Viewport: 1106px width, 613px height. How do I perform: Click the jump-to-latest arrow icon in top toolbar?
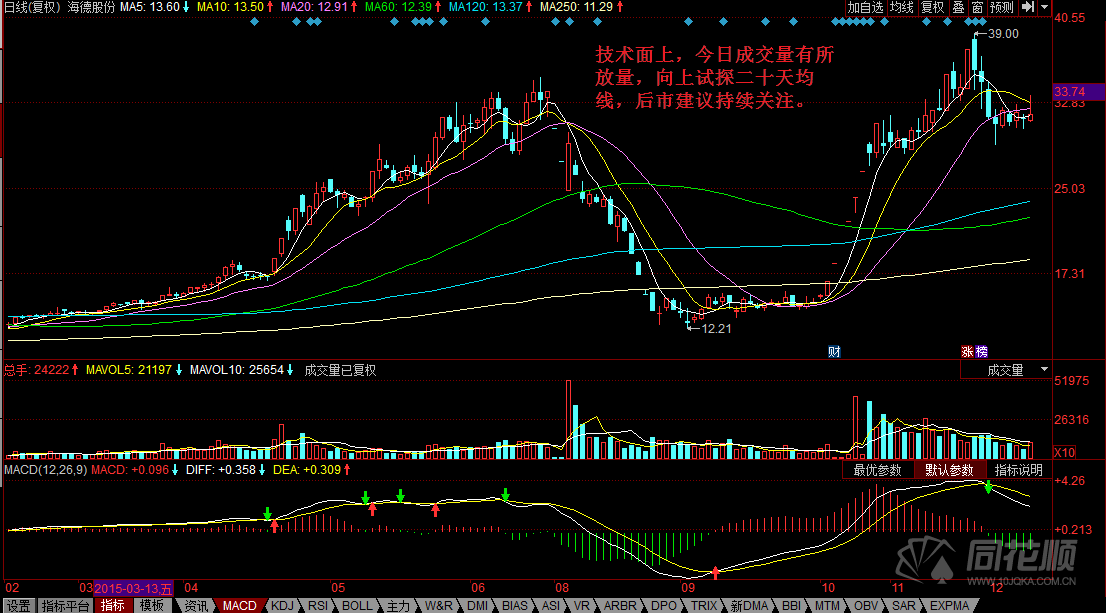[x=1029, y=7]
